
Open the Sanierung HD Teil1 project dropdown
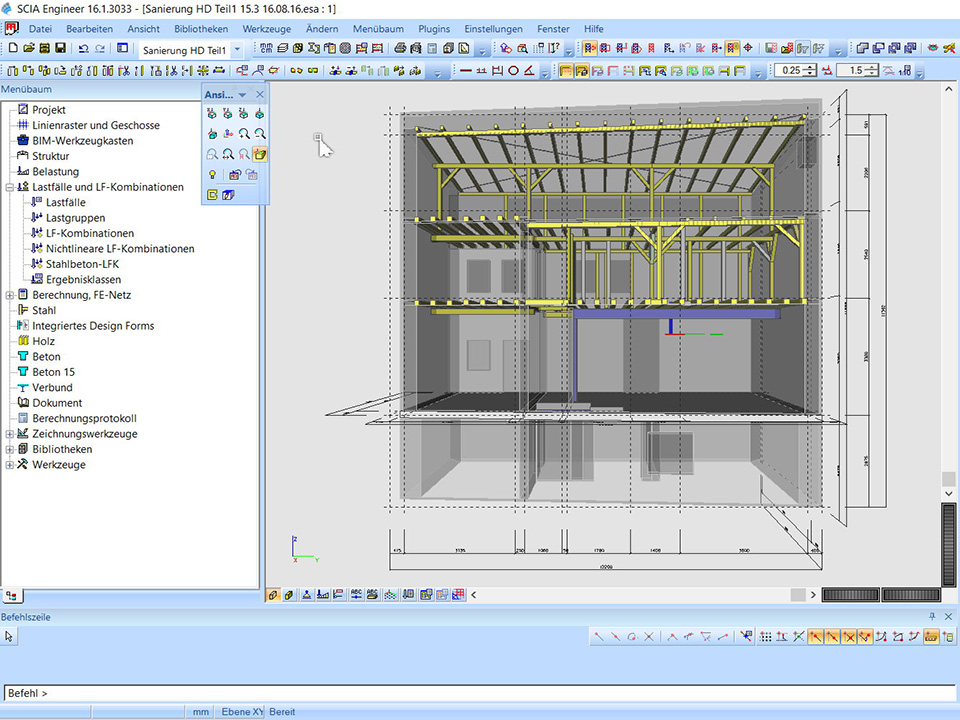click(237, 49)
